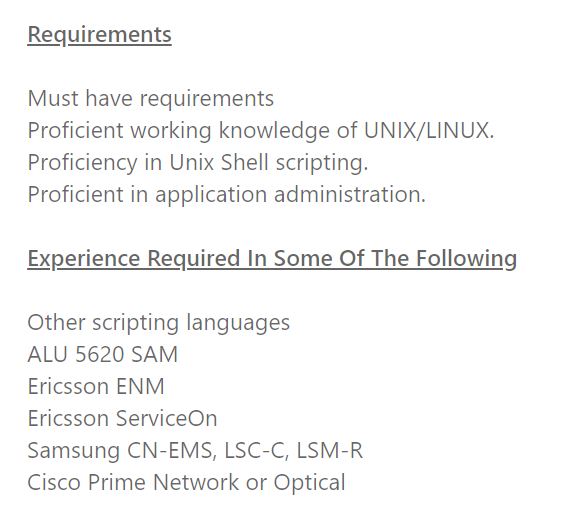Click the word 'ServiceOn'
The width and height of the screenshot is (568, 525).
coord(166,418)
